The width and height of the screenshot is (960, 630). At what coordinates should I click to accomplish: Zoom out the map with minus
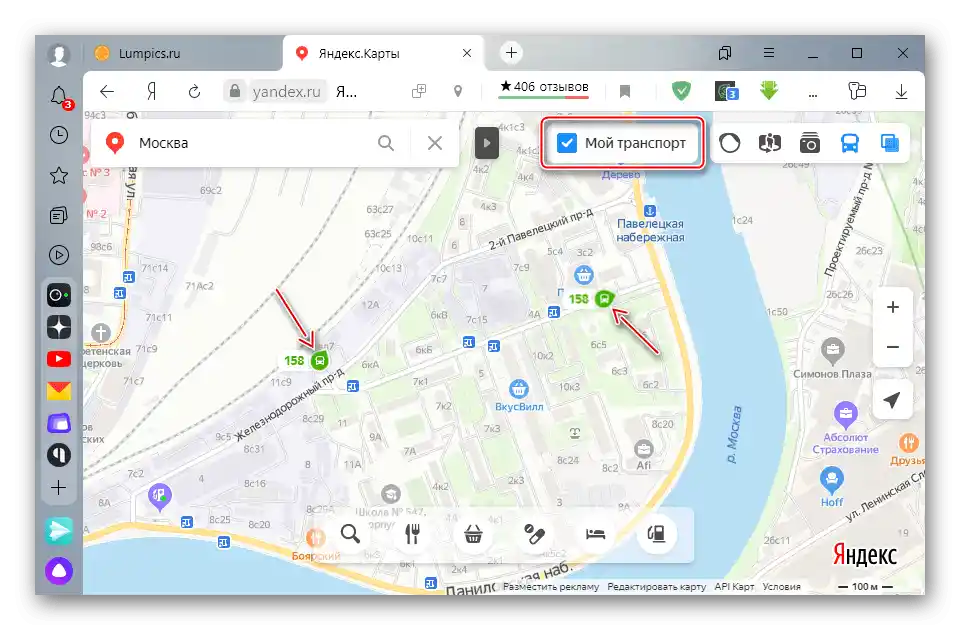coord(893,347)
